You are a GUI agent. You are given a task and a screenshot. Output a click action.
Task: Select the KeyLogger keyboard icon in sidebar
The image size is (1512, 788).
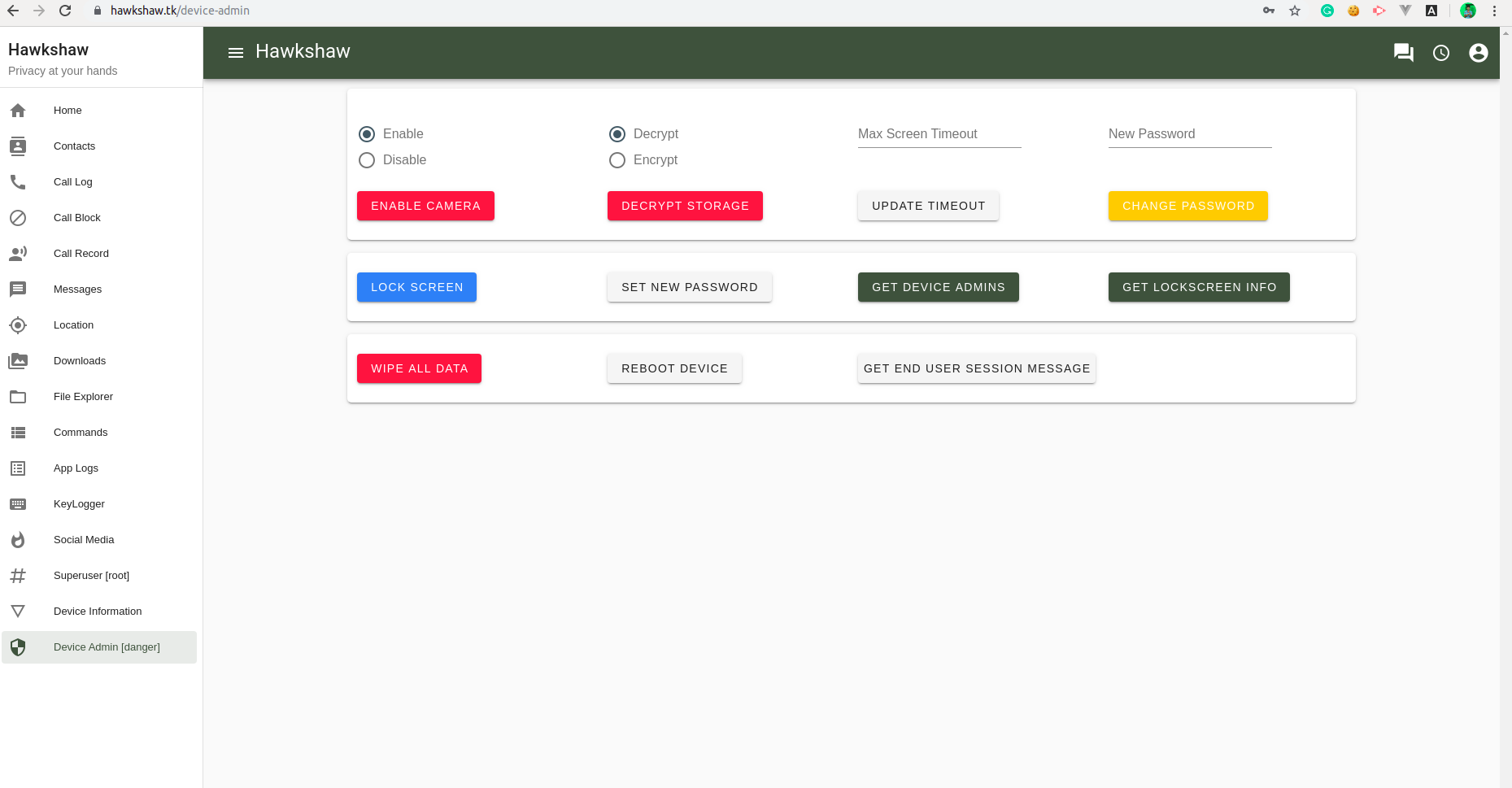point(18,504)
